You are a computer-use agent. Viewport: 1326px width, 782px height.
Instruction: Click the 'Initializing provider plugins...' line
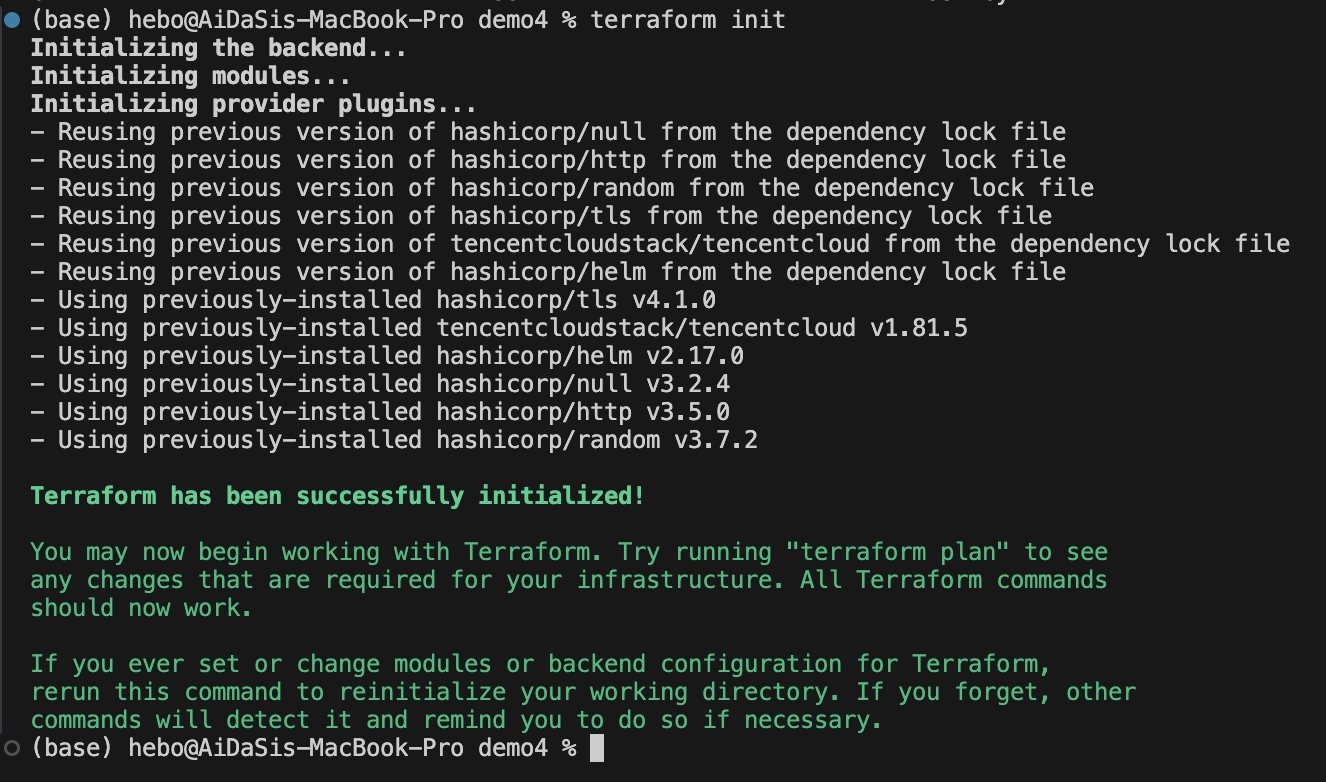tap(254, 104)
